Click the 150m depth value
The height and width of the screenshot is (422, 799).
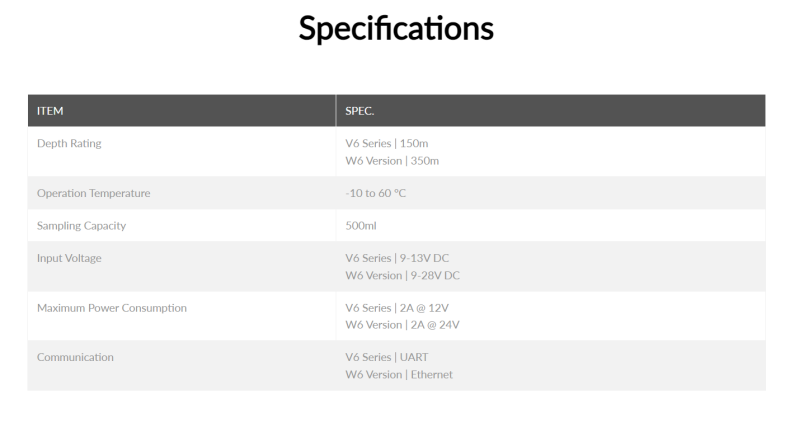coord(413,143)
